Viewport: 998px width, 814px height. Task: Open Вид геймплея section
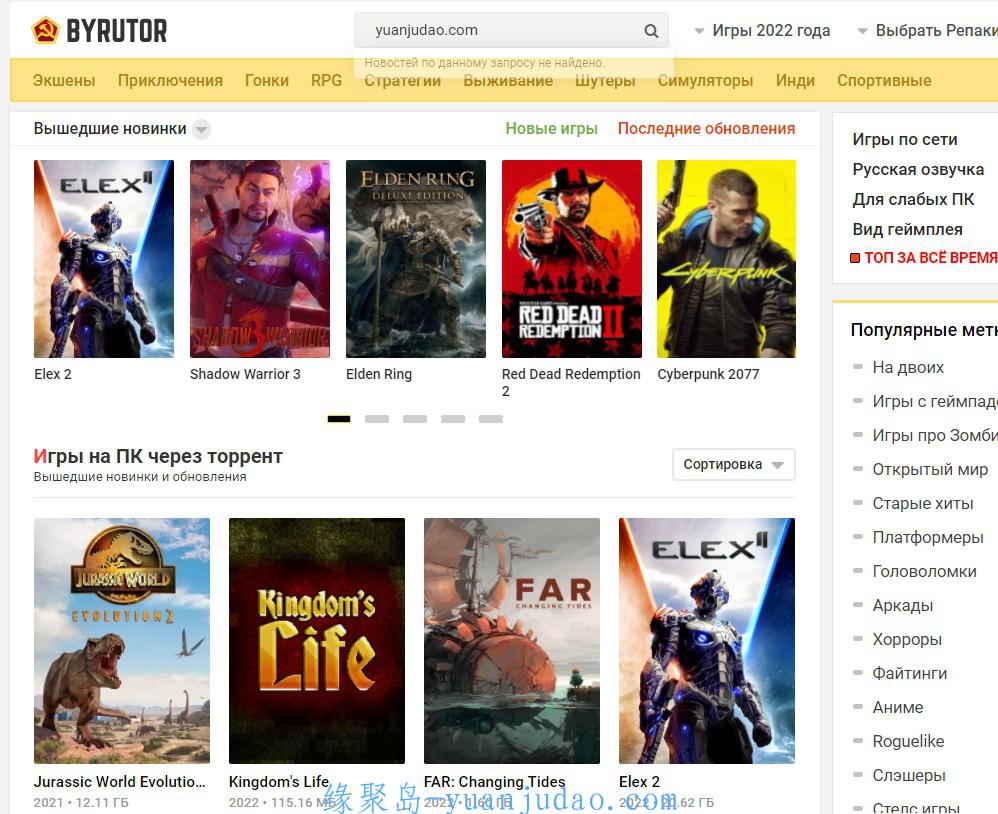click(x=907, y=229)
